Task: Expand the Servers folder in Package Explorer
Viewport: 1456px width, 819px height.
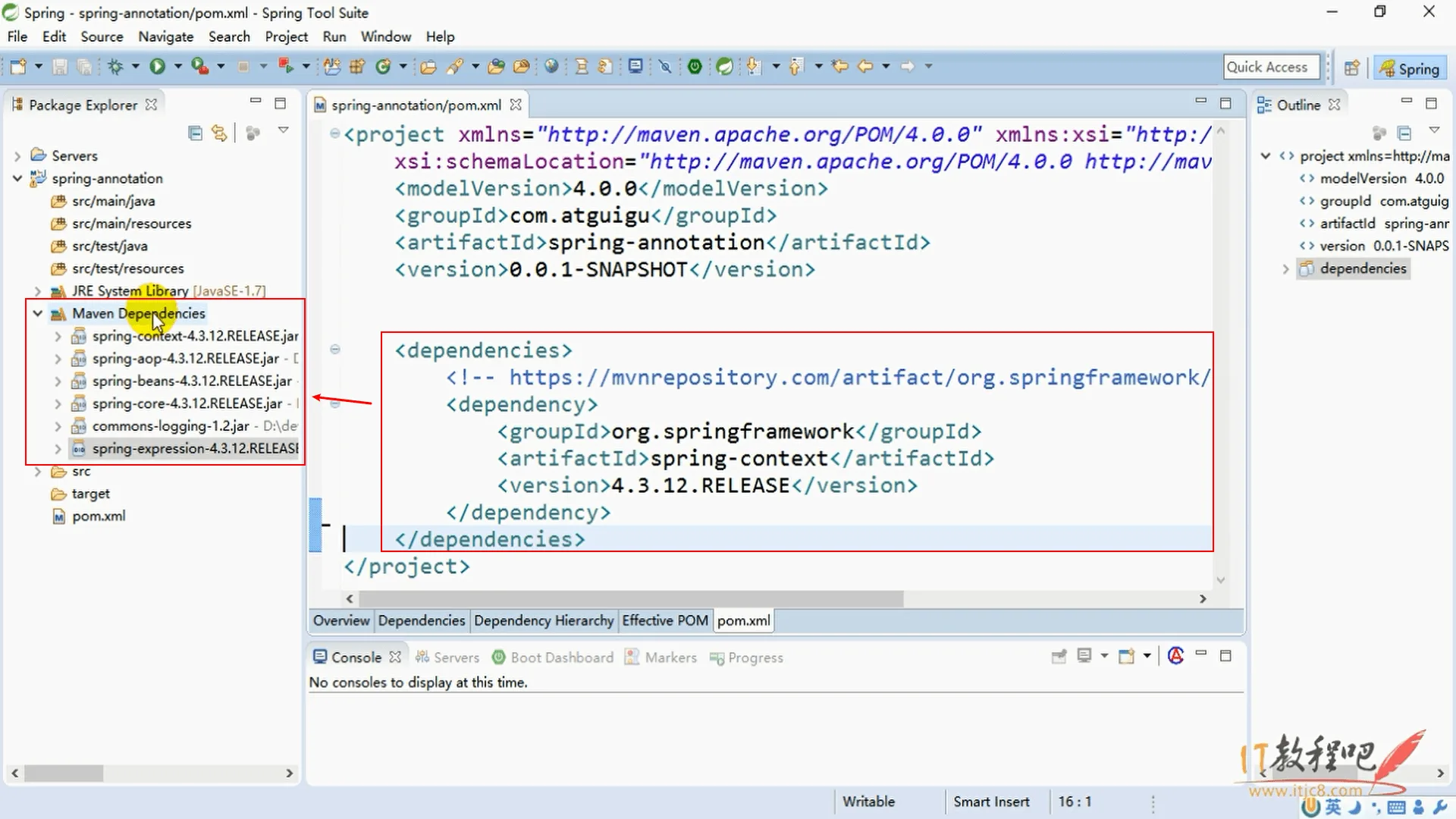Action: click(17, 155)
